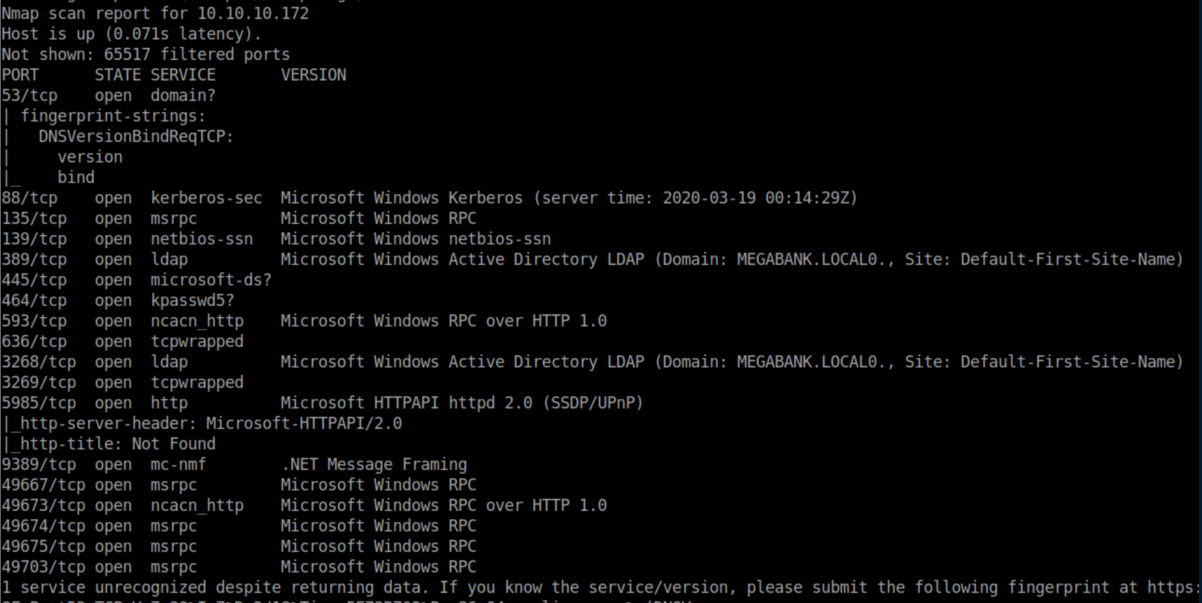Click the 135/tcp port entry
Image resolution: width=1202 pixels, height=603 pixels.
[x=34, y=218]
